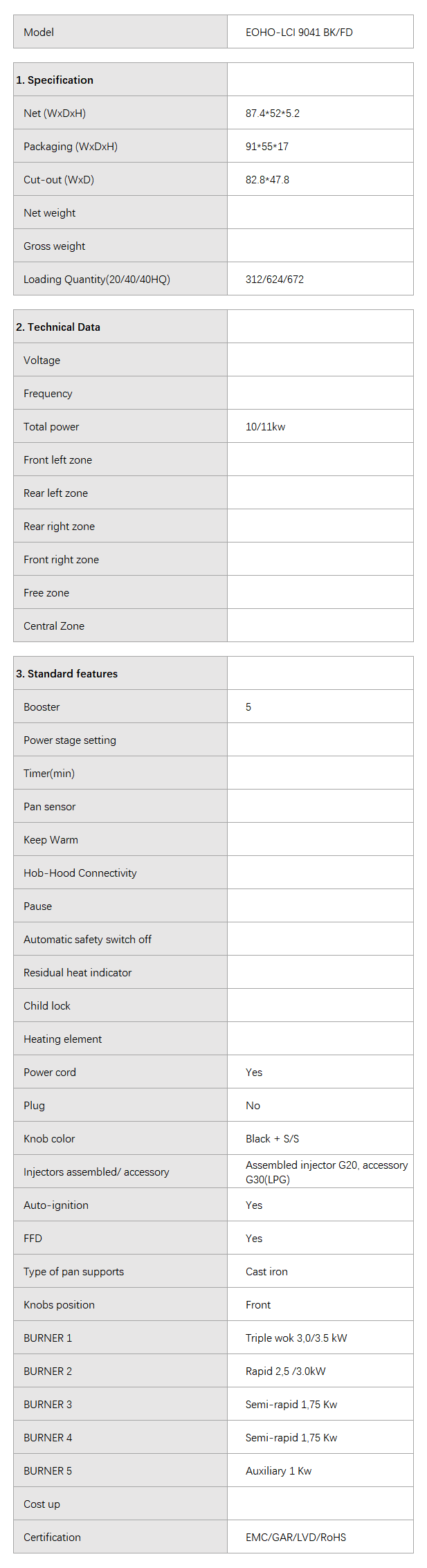Screen dimensions: 427x1568
Task: Click the Power cord value Yes
Action: click(254, 1073)
